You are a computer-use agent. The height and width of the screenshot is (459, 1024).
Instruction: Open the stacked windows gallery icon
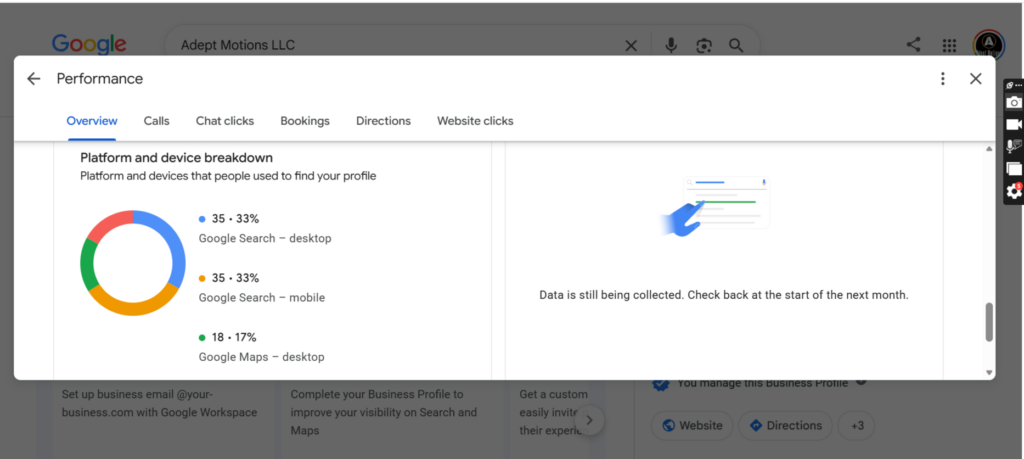click(1014, 168)
